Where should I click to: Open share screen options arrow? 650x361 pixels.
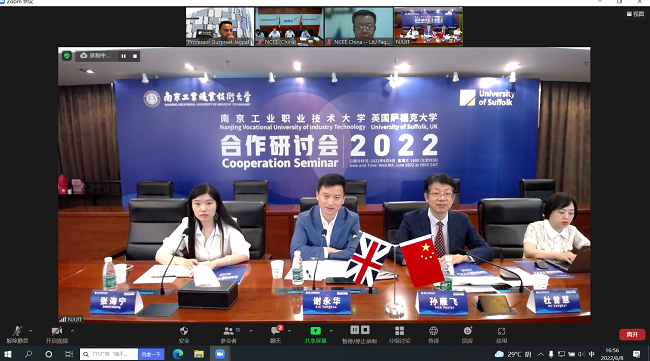(x=331, y=331)
